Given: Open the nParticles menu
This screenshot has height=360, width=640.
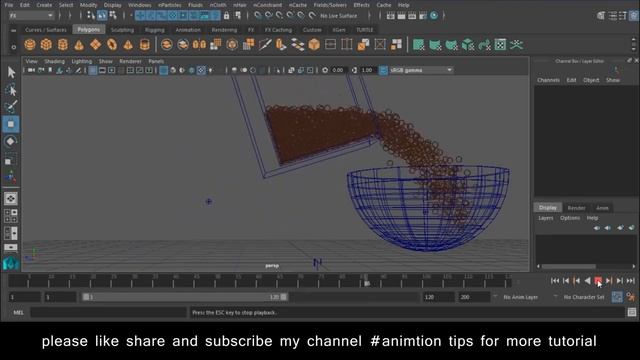Looking at the screenshot, I should 169,5.
